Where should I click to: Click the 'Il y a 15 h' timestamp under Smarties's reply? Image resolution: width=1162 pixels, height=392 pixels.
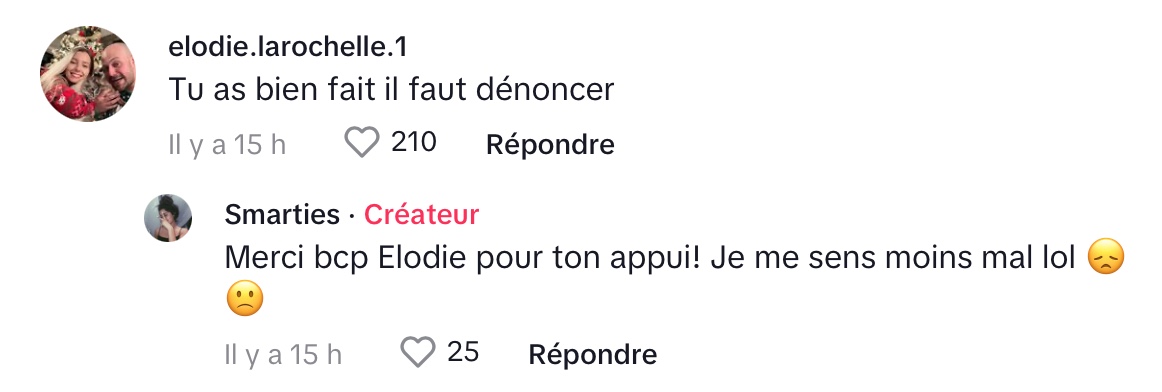(x=283, y=354)
